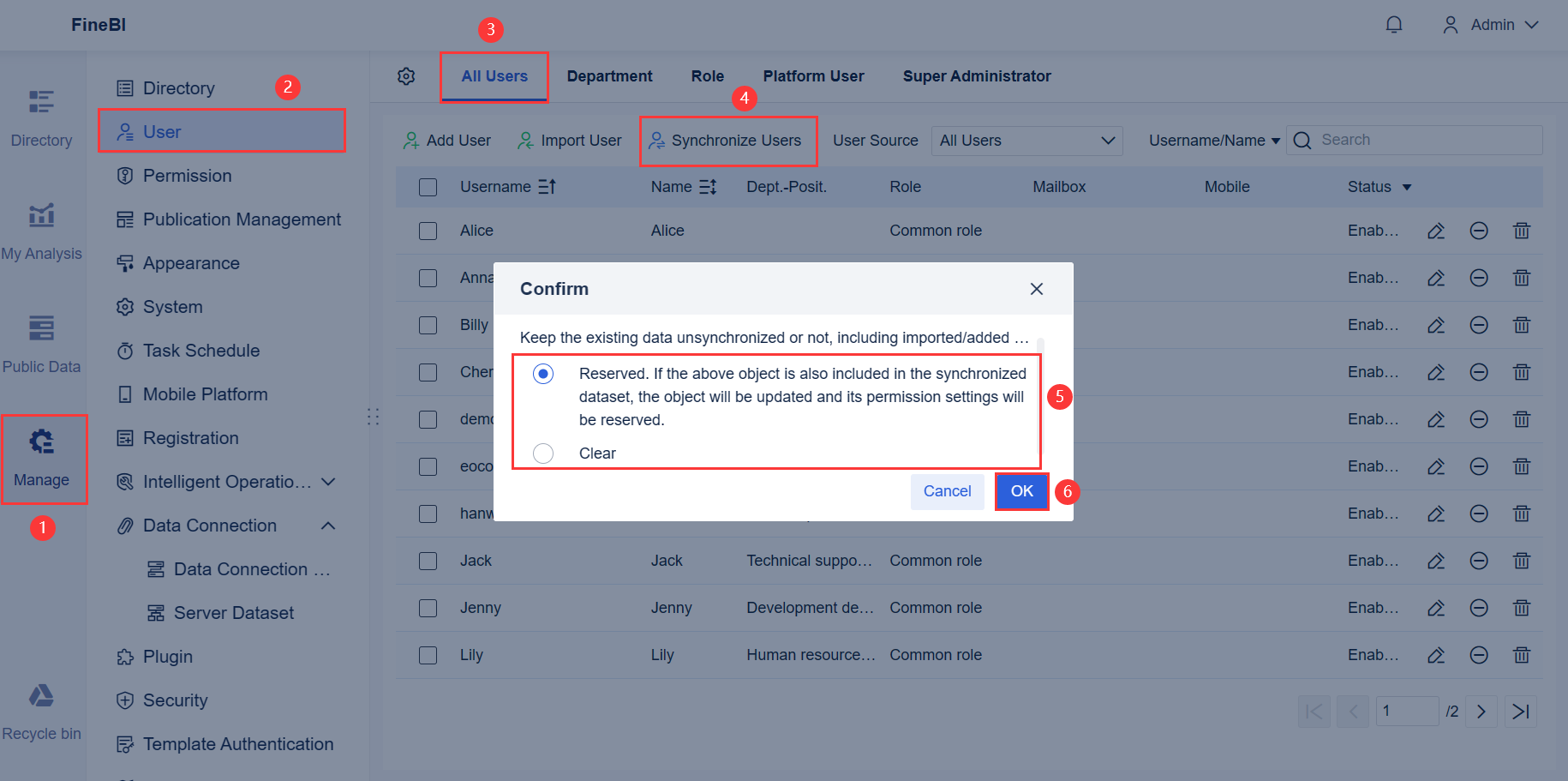Viewport: 1568px width, 781px height.
Task: Select the Reserved option in Confirm dialog
Action: click(542, 373)
